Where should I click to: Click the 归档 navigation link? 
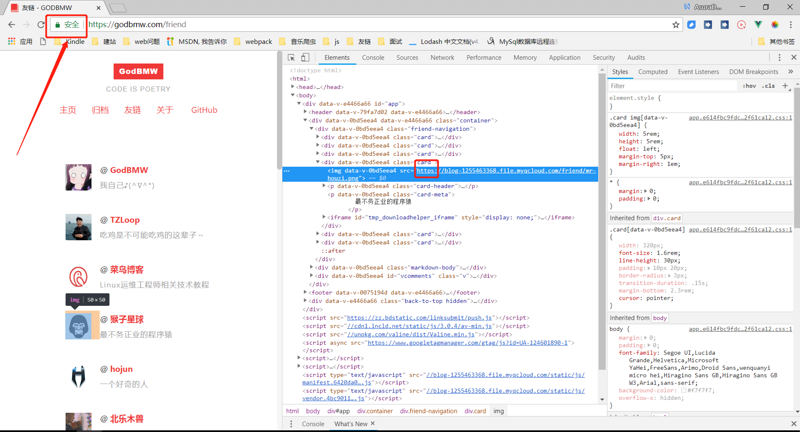click(100, 110)
